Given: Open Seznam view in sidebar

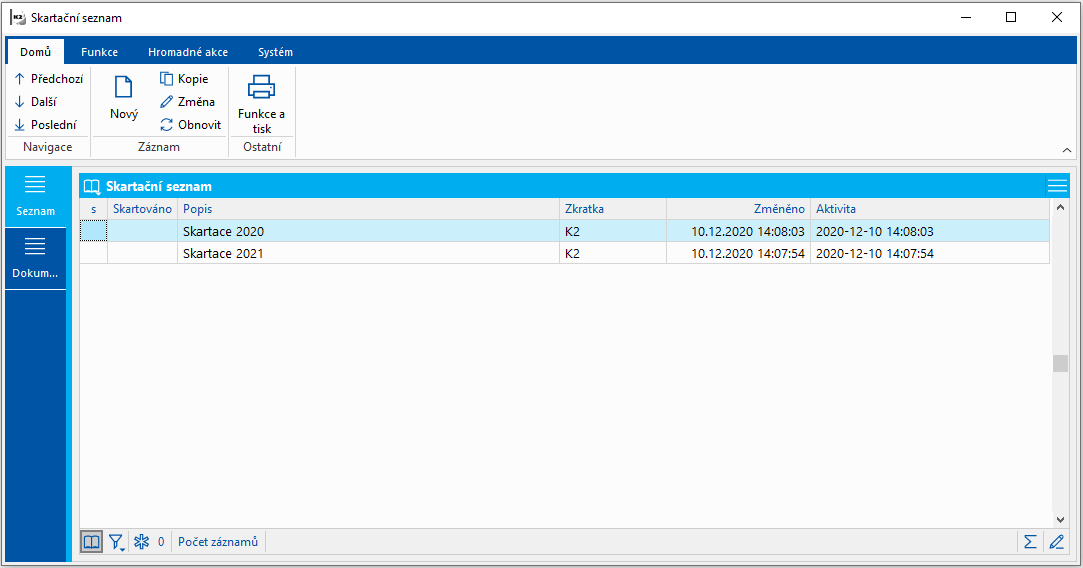Looking at the screenshot, I should click(x=35, y=196).
